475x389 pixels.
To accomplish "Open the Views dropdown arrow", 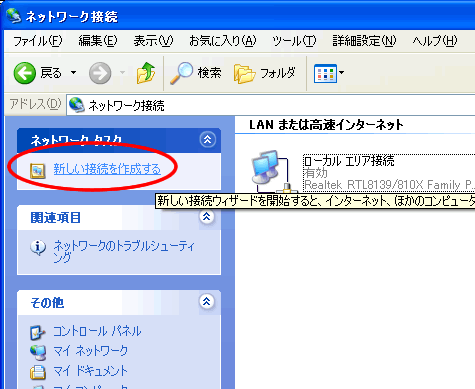I will (341, 73).
